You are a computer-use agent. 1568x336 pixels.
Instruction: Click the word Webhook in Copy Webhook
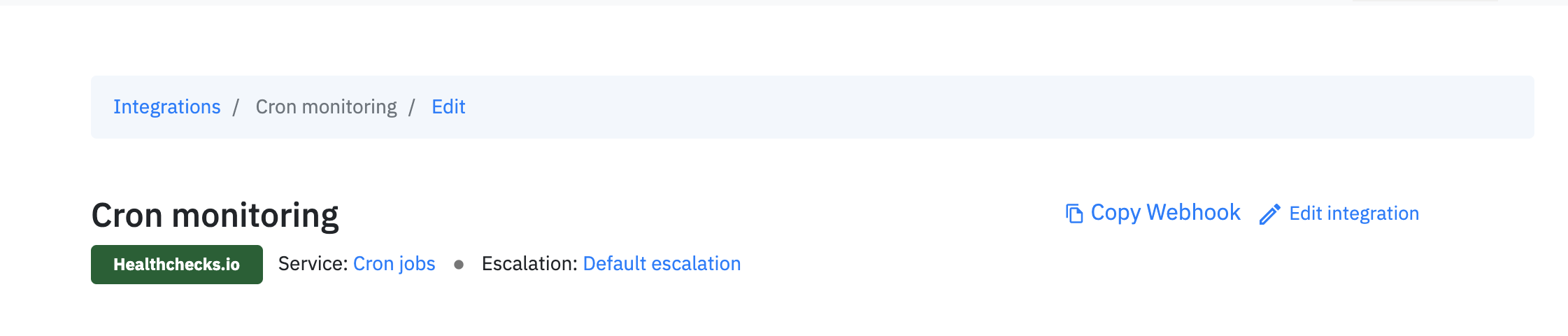point(1194,212)
